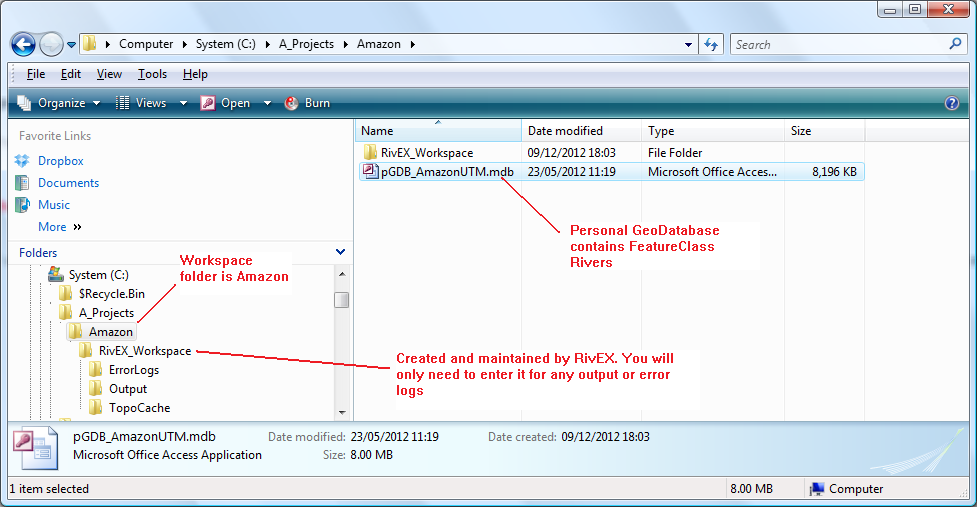
Task: Select RivEX_Workspace folder in file list
Action: [427, 153]
